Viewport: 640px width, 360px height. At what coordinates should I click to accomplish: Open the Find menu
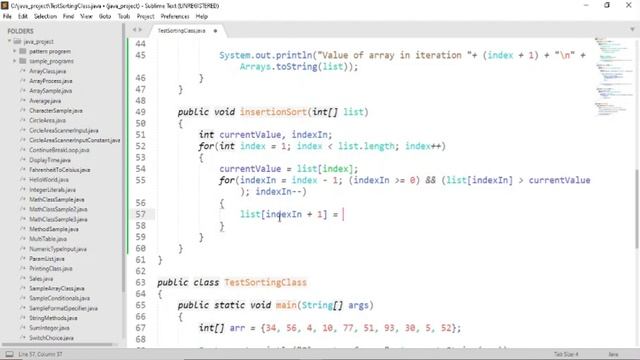pyautogui.click(x=68, y=16)
